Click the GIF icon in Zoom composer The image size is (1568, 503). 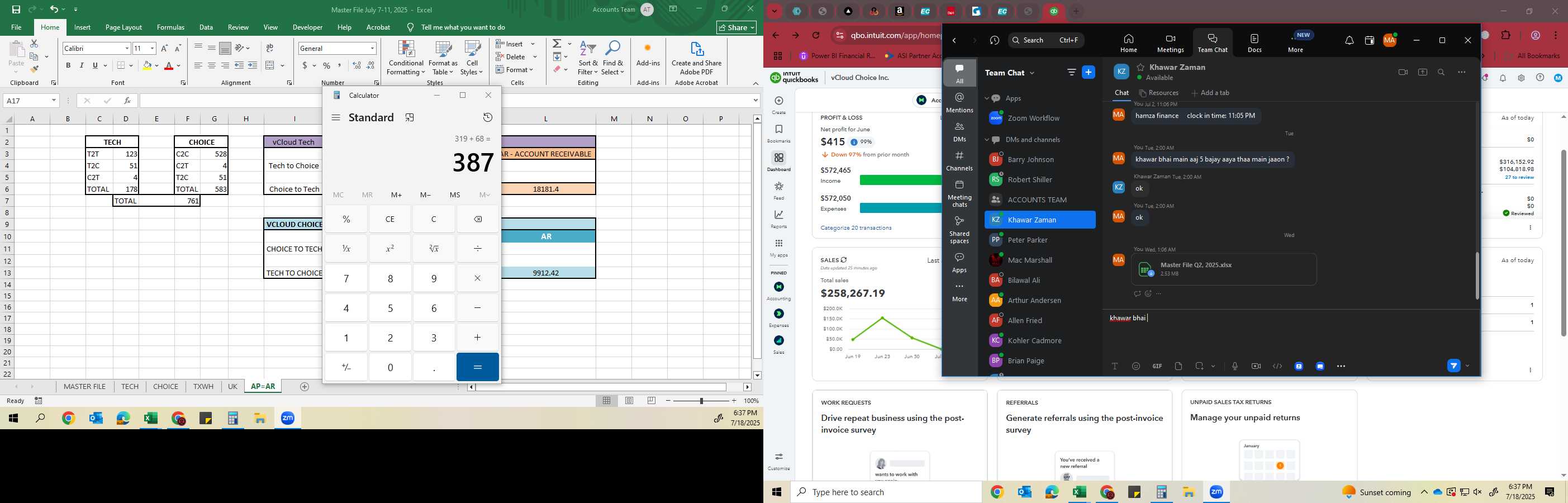click(1157, 366)
